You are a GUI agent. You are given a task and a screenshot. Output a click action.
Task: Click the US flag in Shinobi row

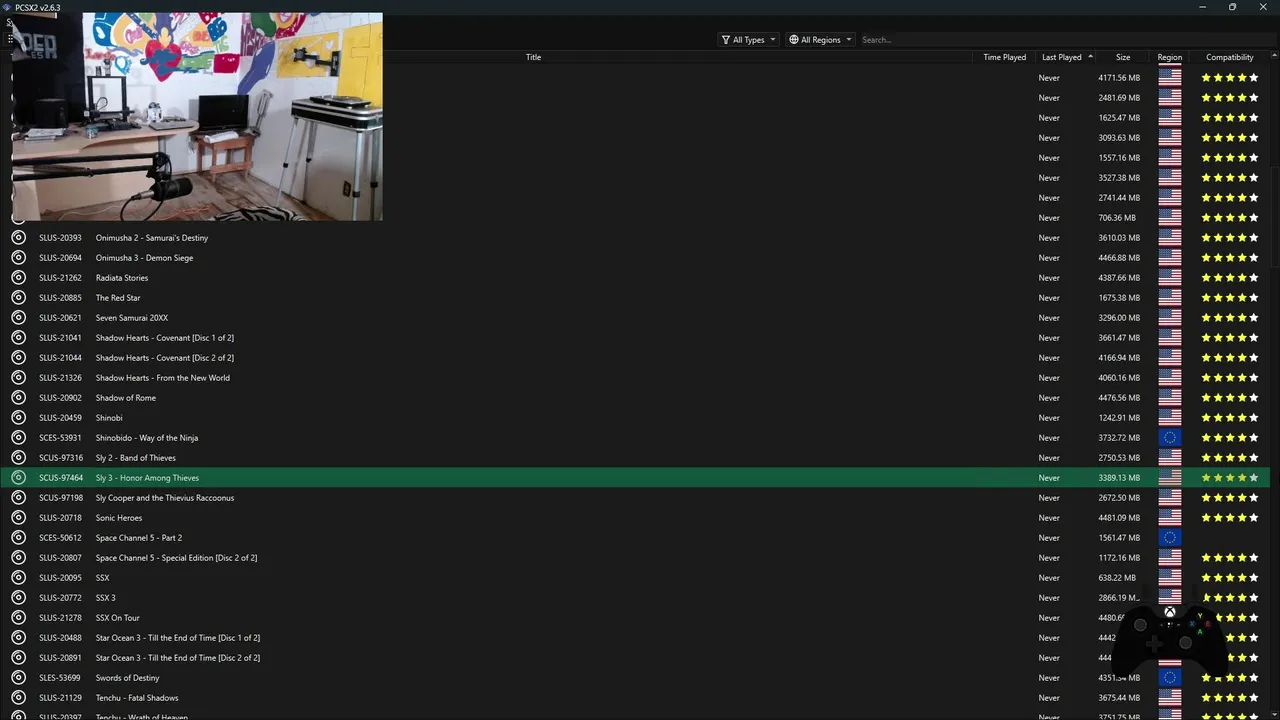[1169, 417]
